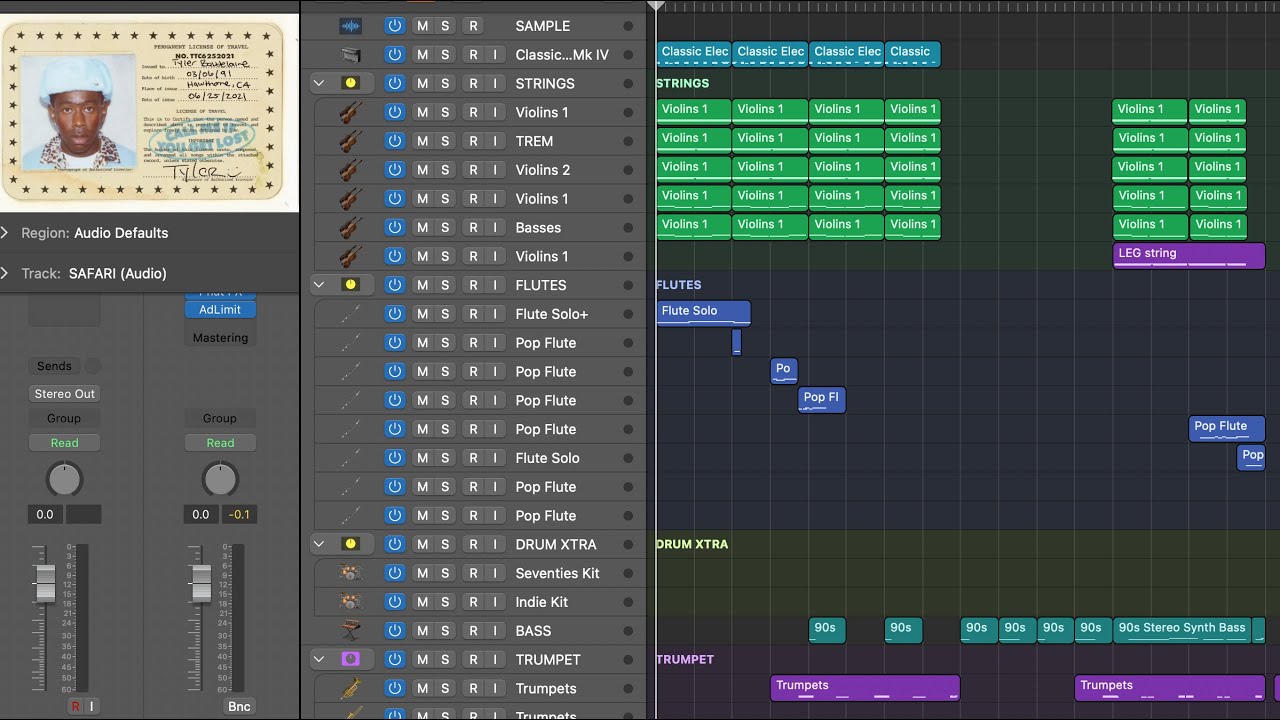
Task: Adjust the left channel pan knob
Action: click(64, 480)
